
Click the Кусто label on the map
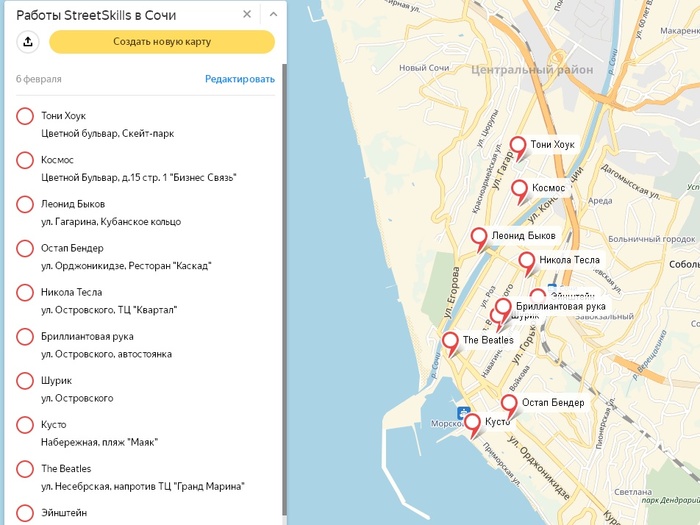[x=497, y=422]
